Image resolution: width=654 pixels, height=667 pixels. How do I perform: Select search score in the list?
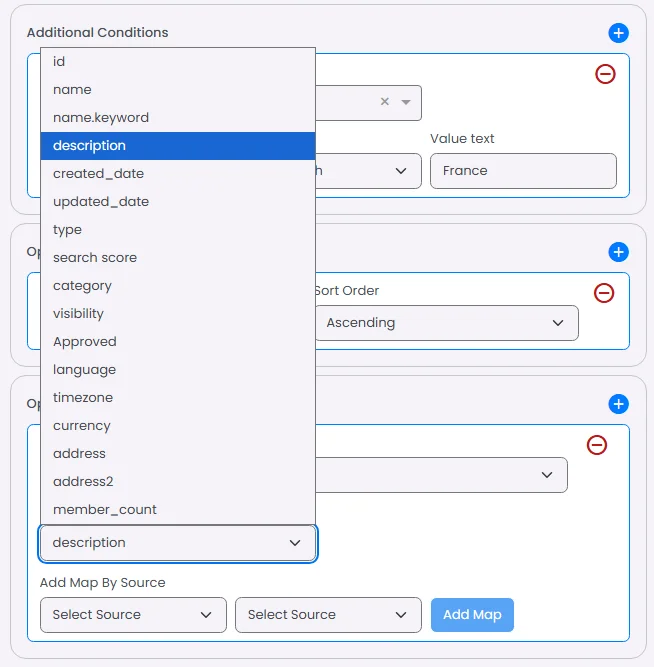[x=178, y=258]
